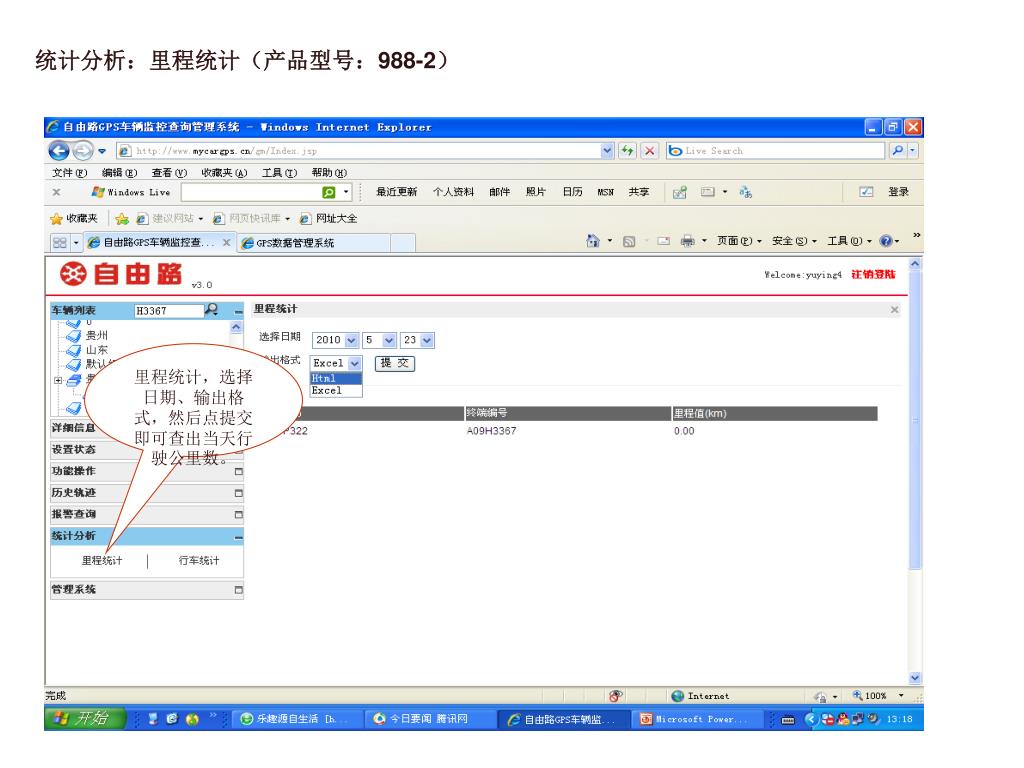
Task: Click the RSS feeds icon
Action: [629, 241]
